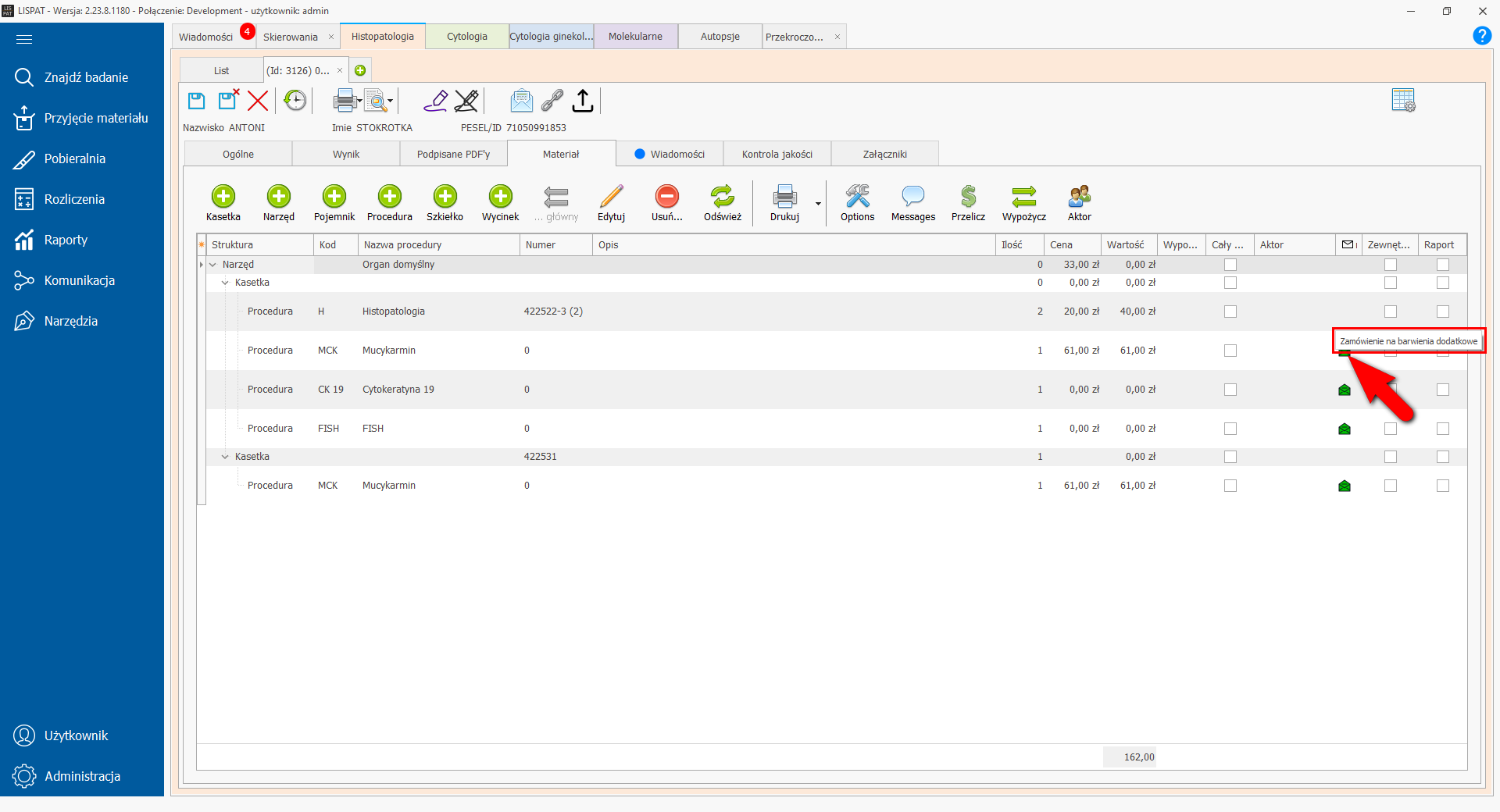Collapse the Narzęd tree node
This screenshot has width=1500, height=812.
tap(212, 265)
